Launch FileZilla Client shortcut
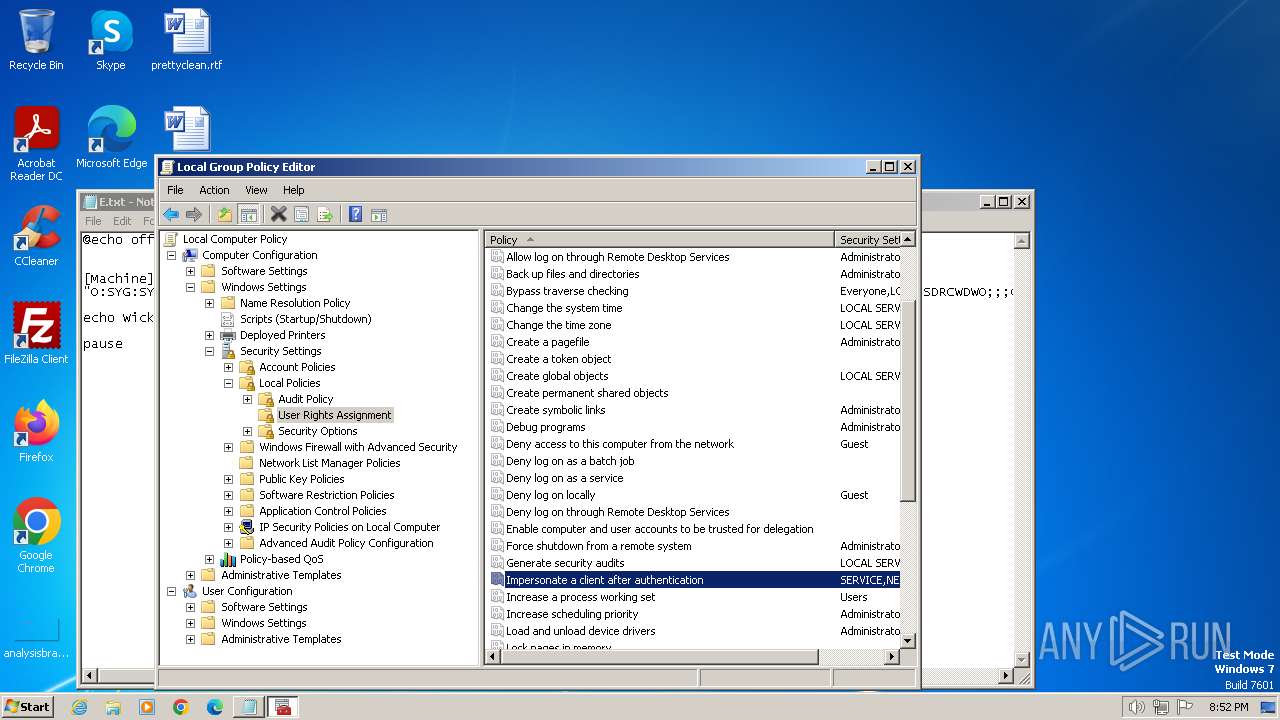The width and height of the screenshot is (1280, 720). 36,333
